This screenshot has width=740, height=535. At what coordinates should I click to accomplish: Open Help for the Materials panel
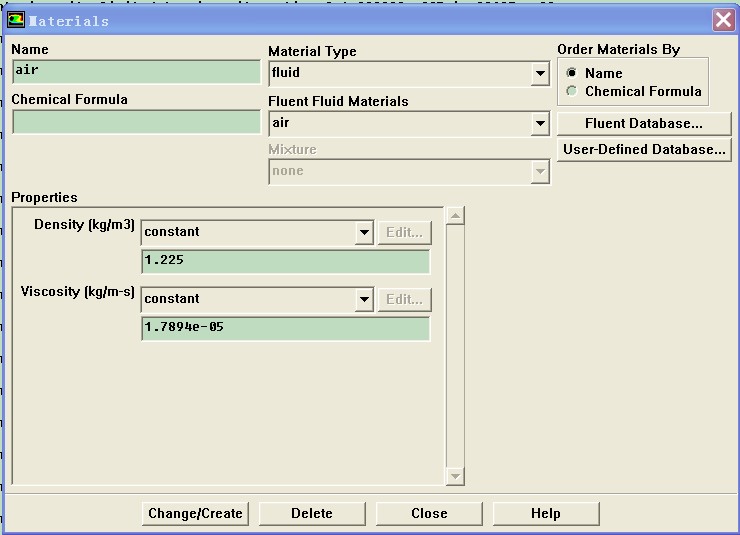pos(546,513)
